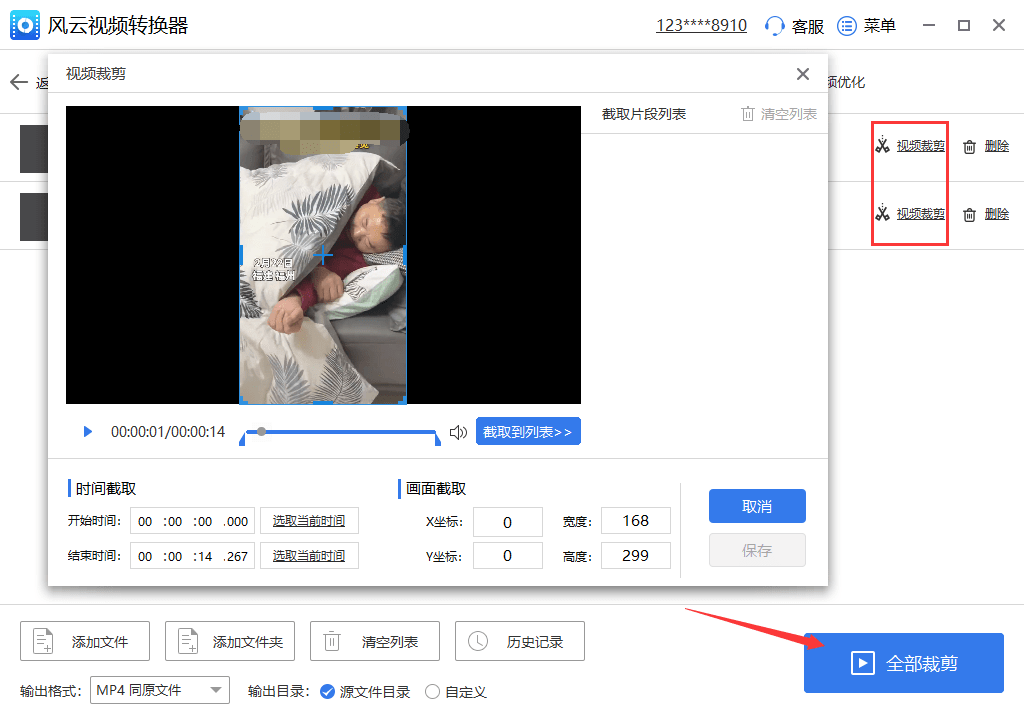The image size is (1024, 720).
Task: Choose the 自定义 output directory option
Action: coord(432,691)
